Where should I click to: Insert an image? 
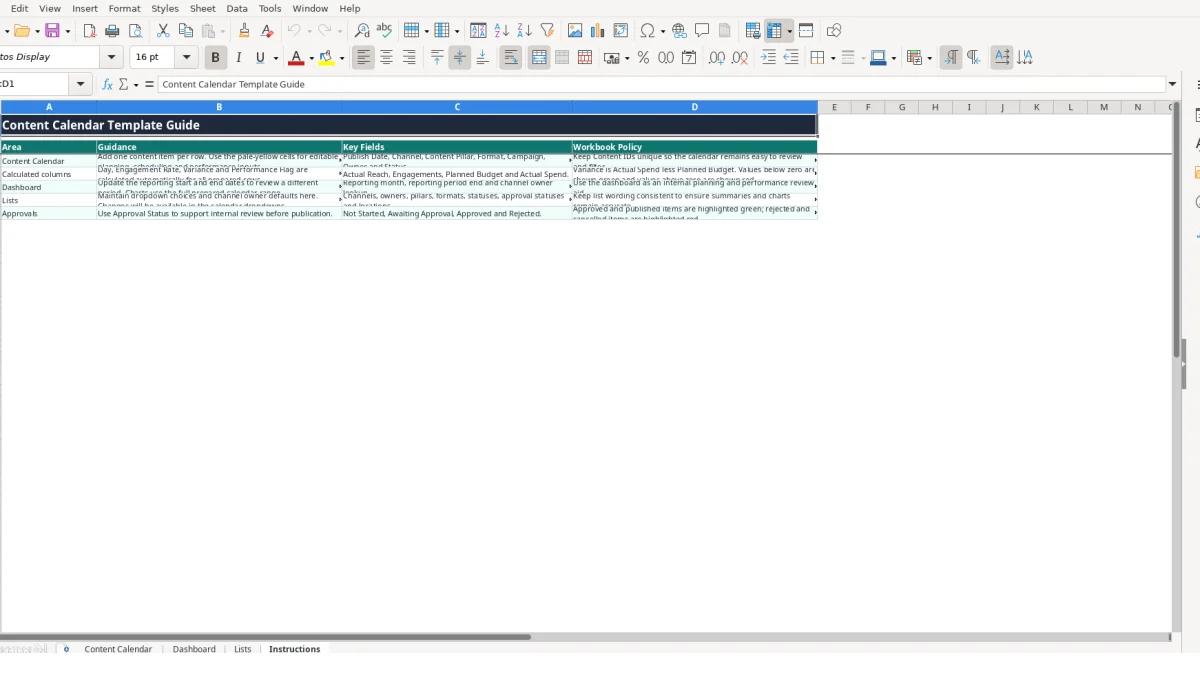point(575,31)
